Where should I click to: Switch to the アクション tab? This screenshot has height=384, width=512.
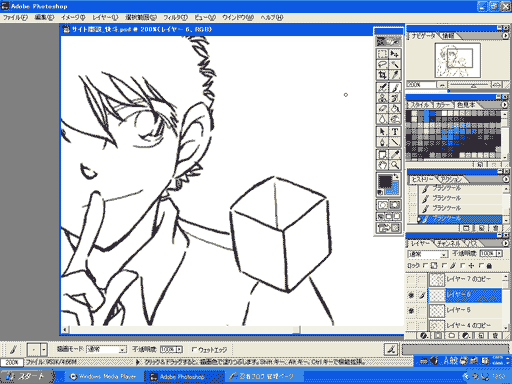[x=451, y=179]
